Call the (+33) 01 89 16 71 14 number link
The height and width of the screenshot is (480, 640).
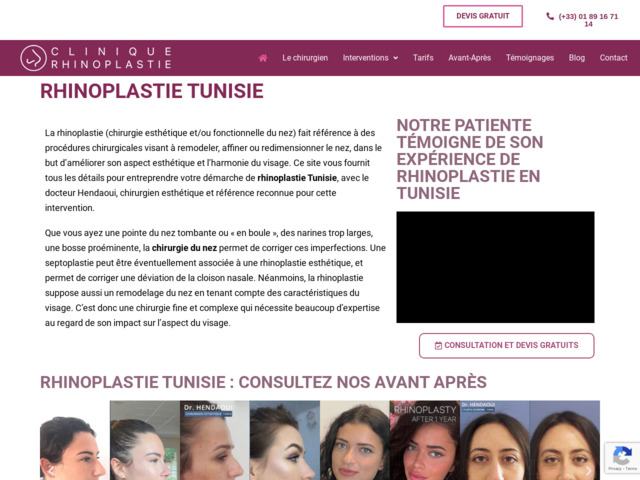pyautogui.click(x=588, y=20)
